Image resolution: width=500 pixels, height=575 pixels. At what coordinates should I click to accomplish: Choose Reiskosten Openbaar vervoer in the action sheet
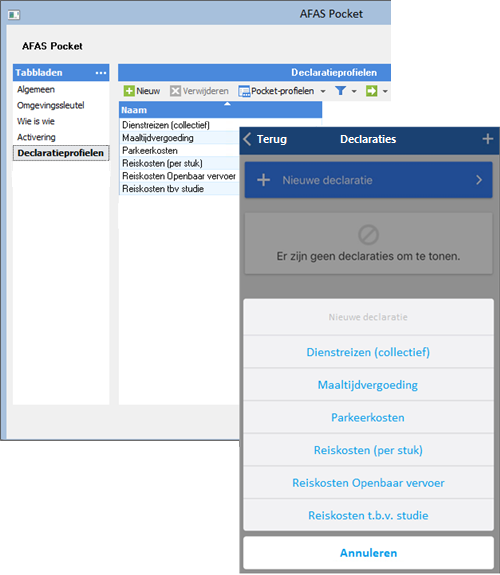coord(368,483)
